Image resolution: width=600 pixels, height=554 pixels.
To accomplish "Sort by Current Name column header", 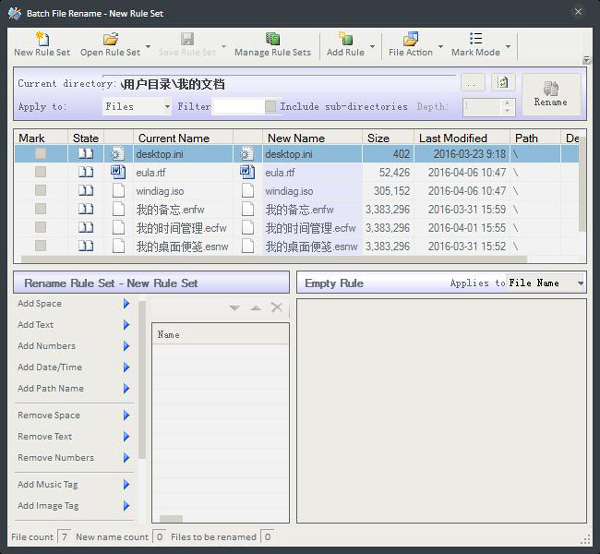I will pos(183,138).
